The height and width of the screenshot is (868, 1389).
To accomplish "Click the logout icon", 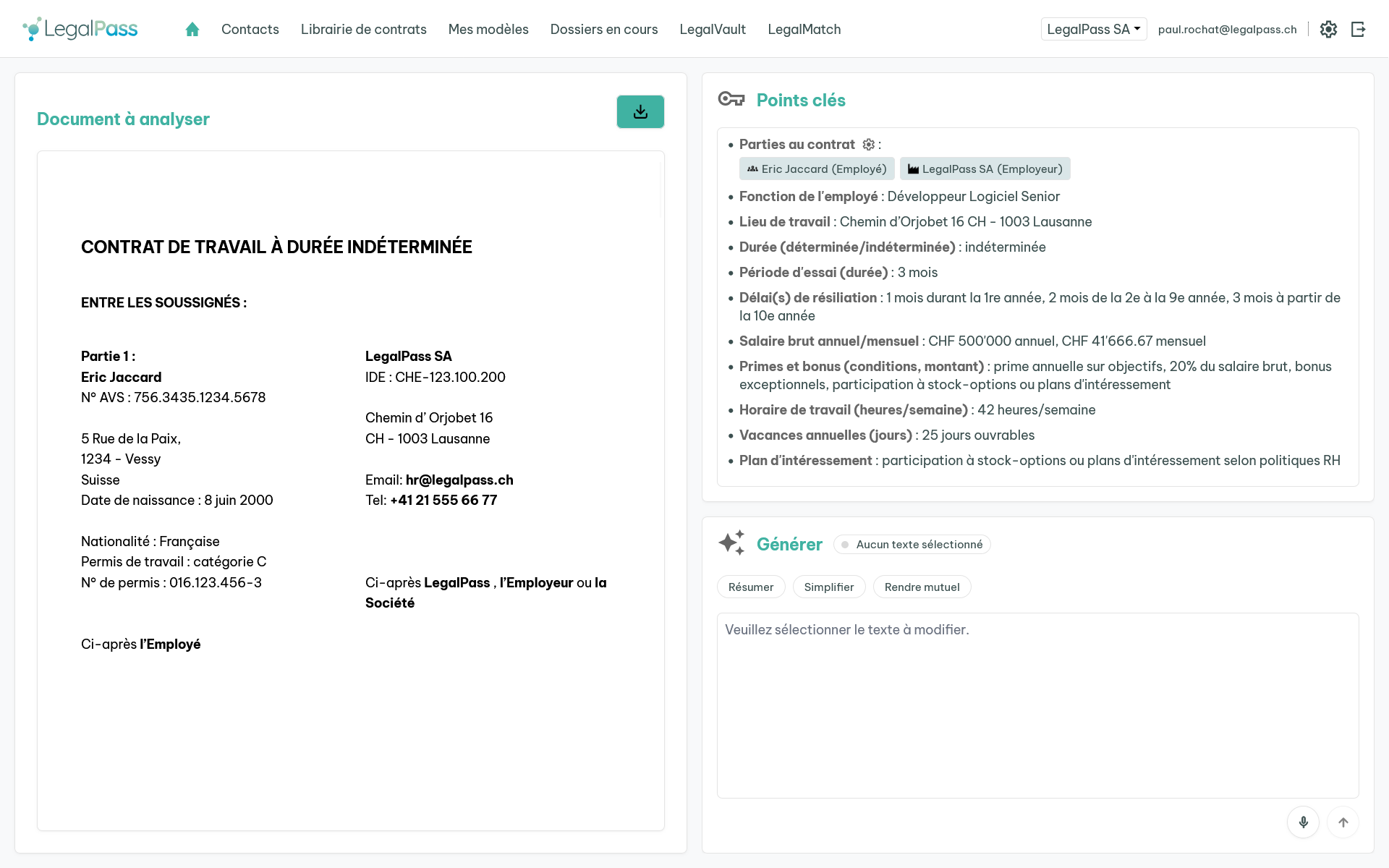I will pyautogui.click(x=1358, y=29).
